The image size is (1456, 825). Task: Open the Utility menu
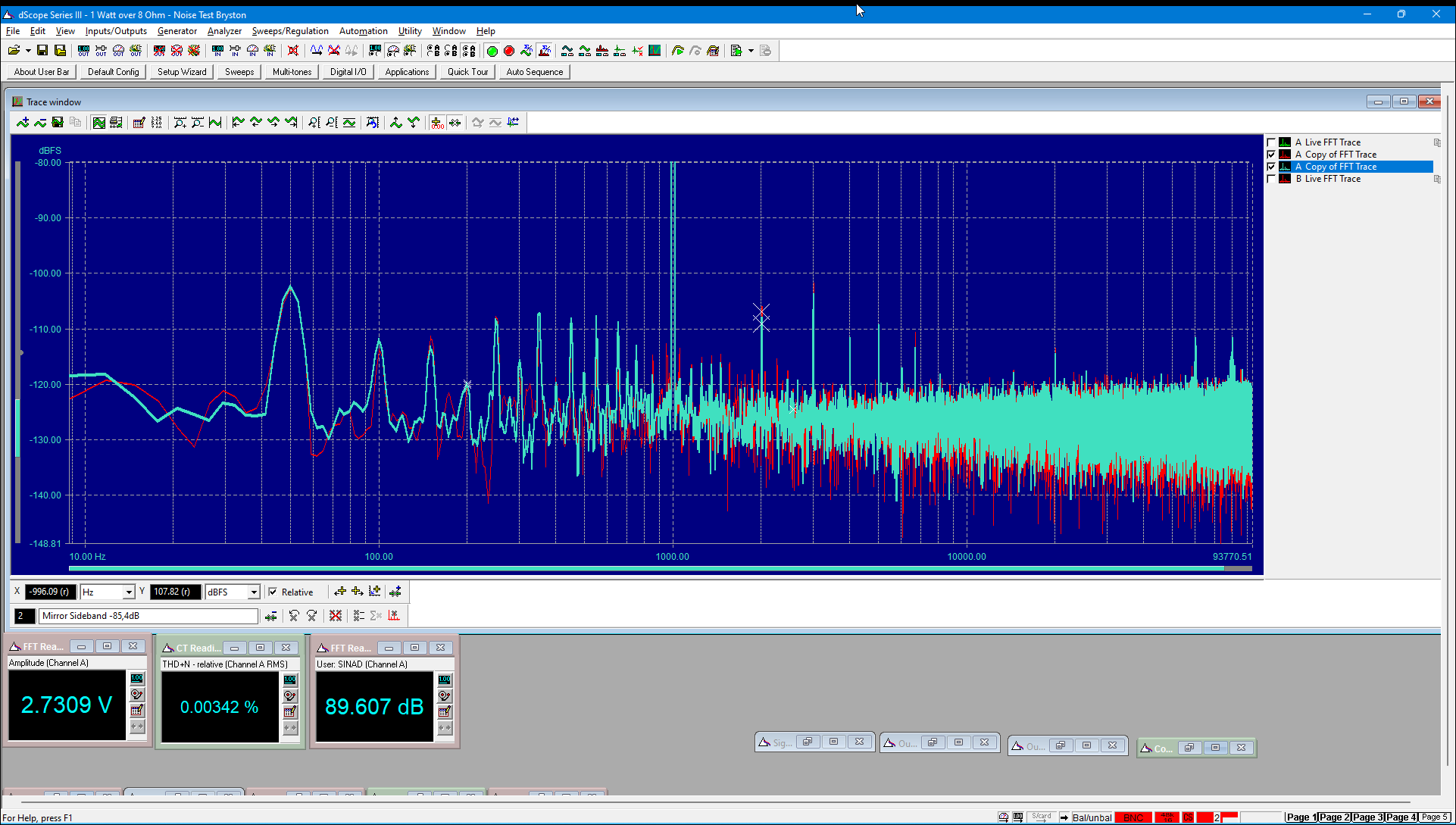tap(410, 31)
